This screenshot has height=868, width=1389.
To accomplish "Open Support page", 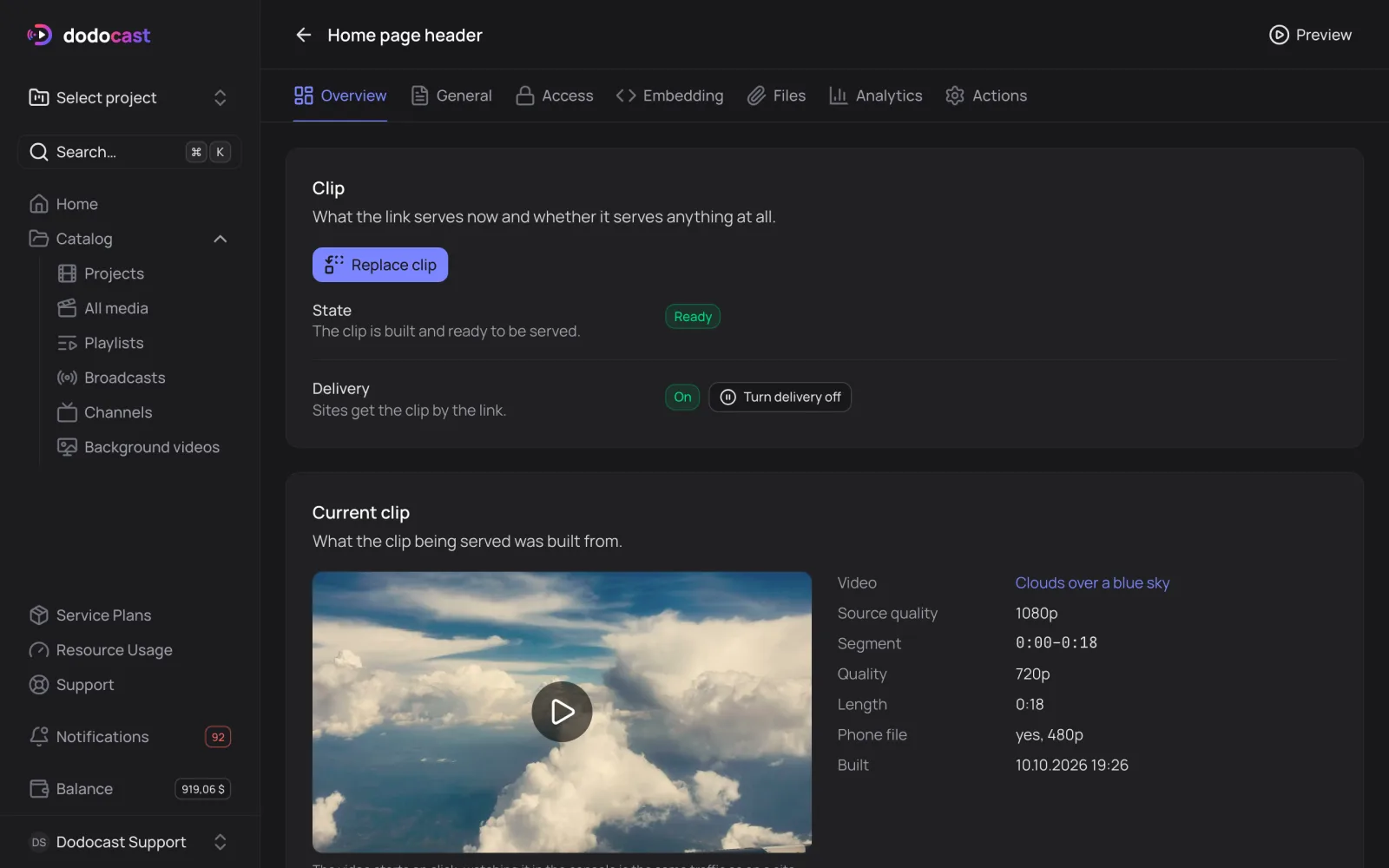I will tap(129, 685).
